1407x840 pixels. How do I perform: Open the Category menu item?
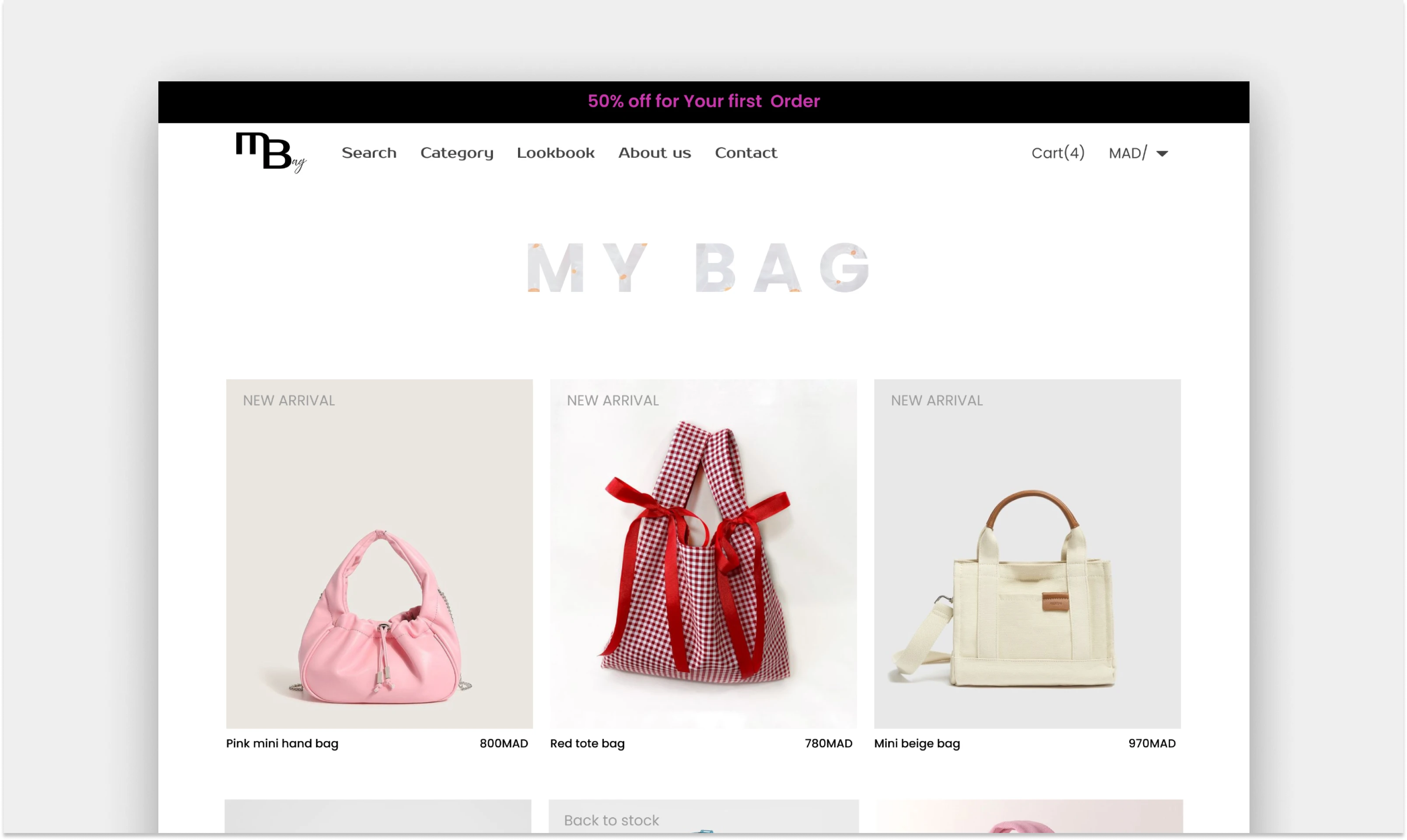click(457, 153)
